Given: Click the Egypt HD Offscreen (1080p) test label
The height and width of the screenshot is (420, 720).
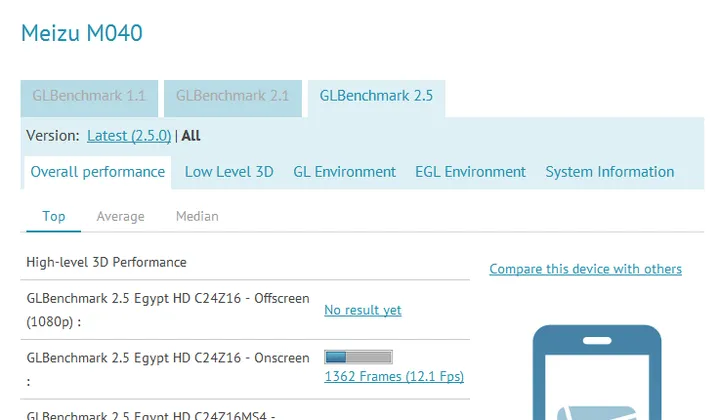Looking at the screenshot, I should click(167, 310).
